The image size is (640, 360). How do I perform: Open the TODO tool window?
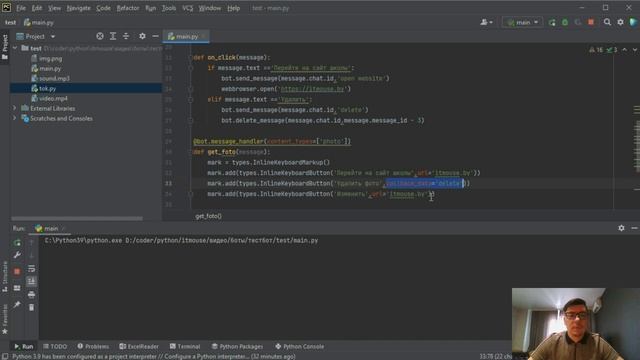(55, 346)
